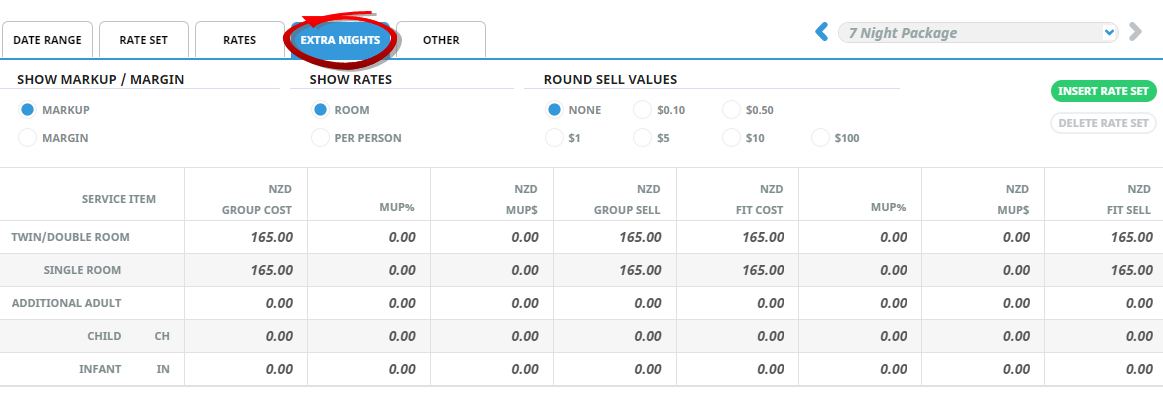Choose $100 rounding option
This screenshot has width=1163, height=395.
tap(820, 138)
